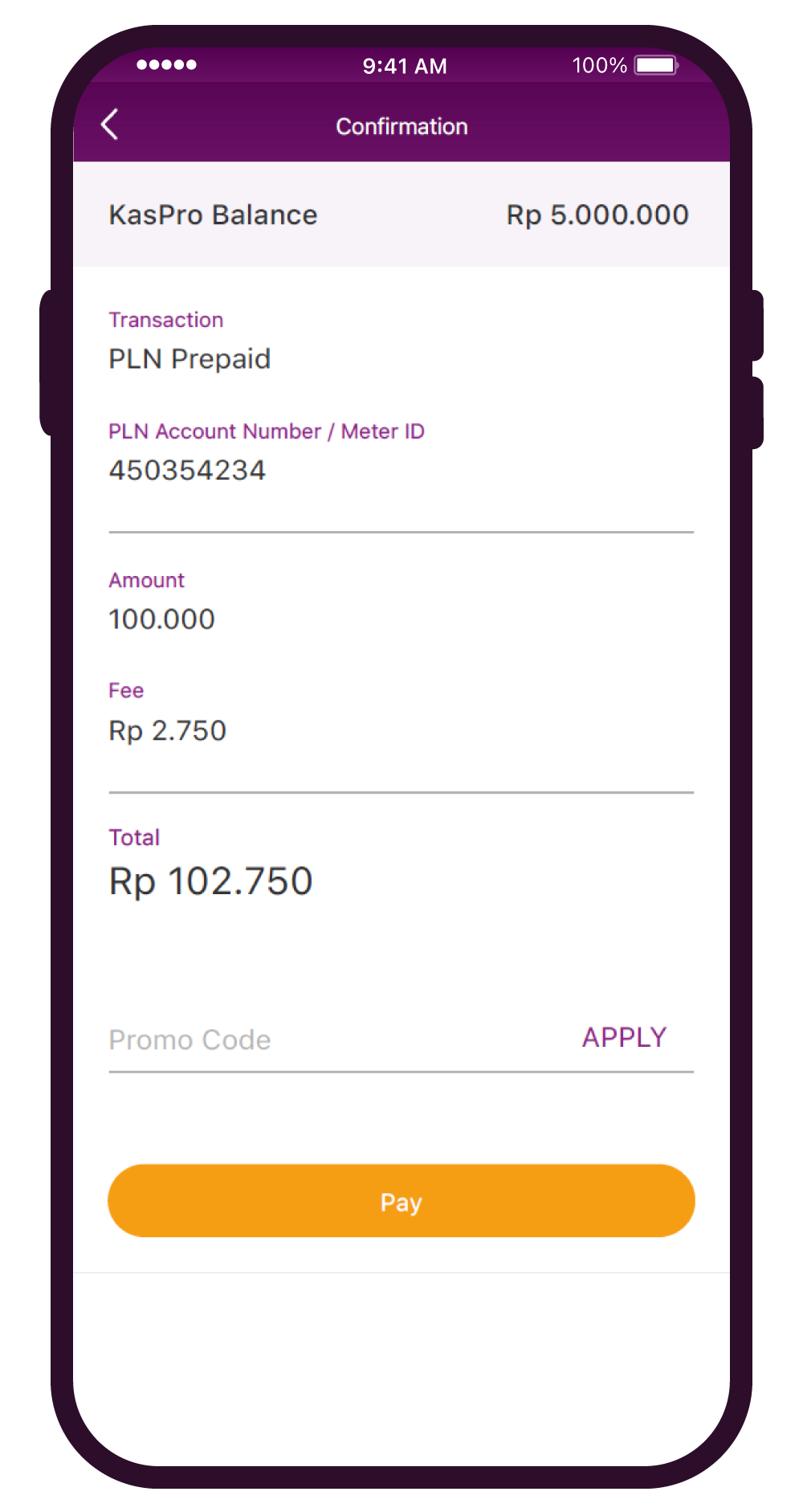Tap the Fee label
The image size is (803, 1512).
click(126, 690)
